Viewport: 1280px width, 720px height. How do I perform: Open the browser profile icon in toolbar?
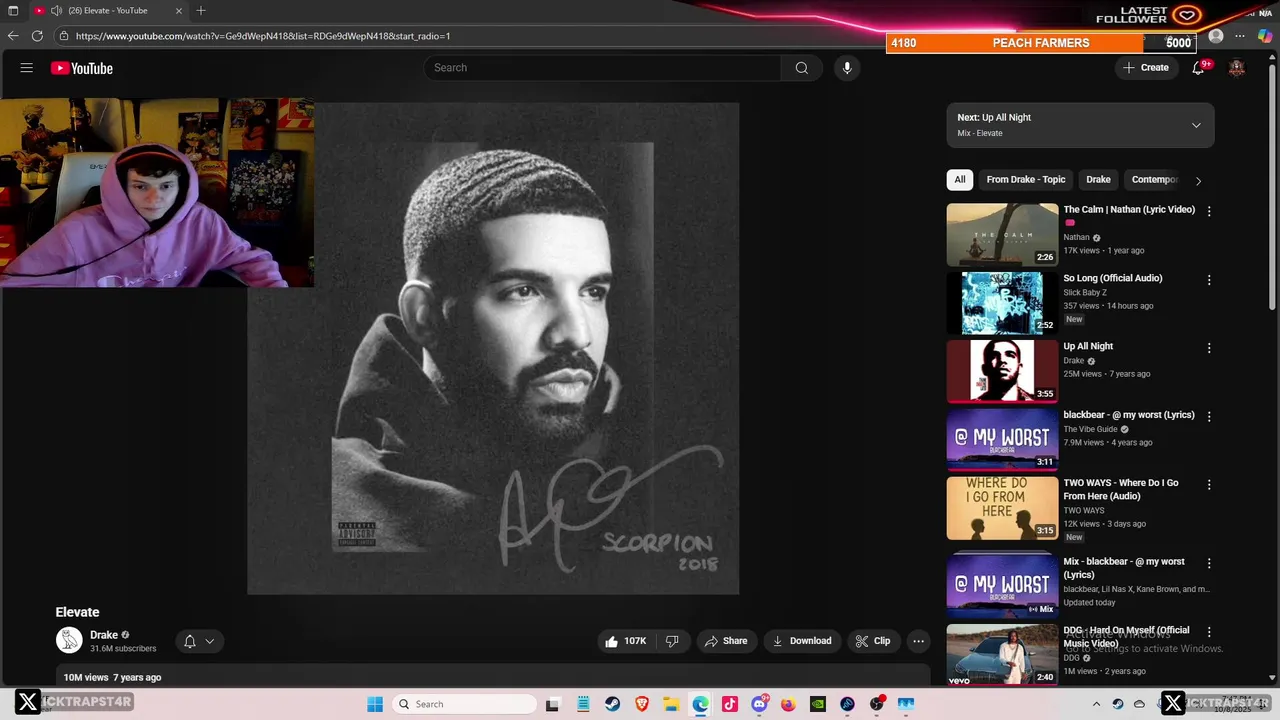pos(1216,36)
